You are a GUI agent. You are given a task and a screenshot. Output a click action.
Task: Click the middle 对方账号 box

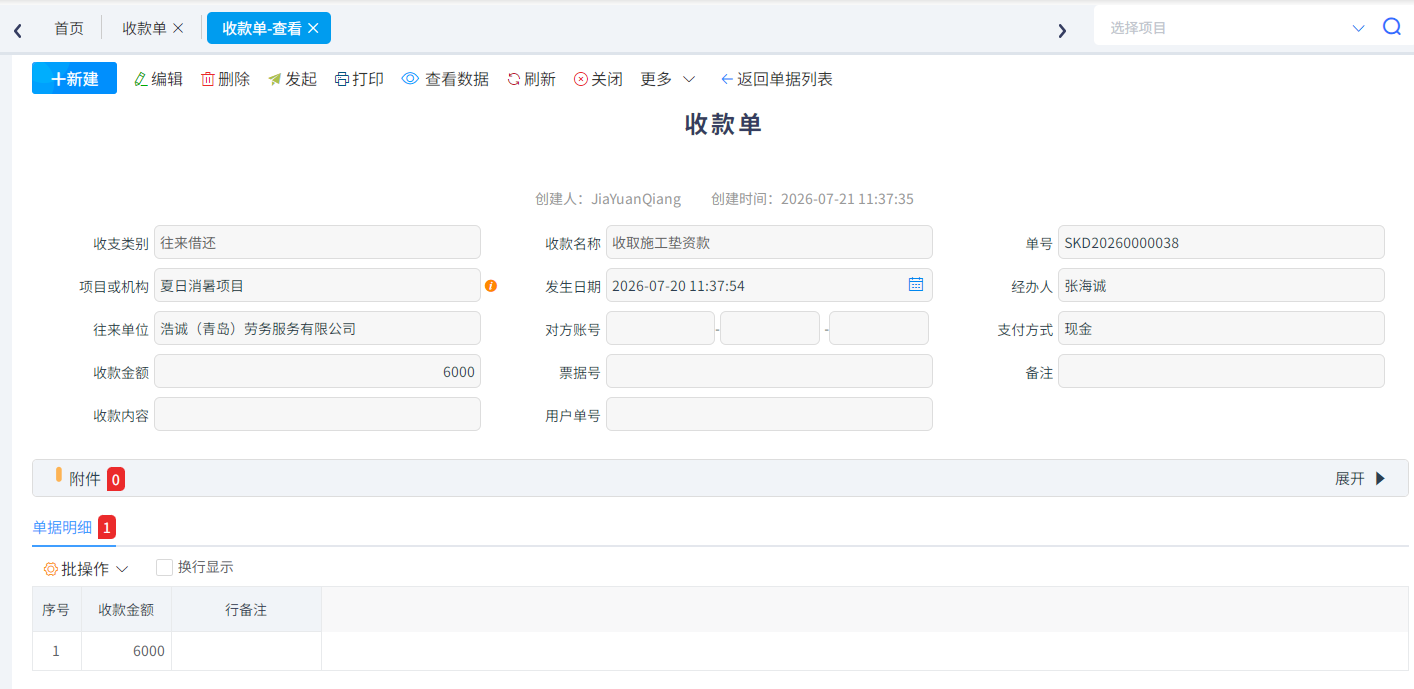770,328
